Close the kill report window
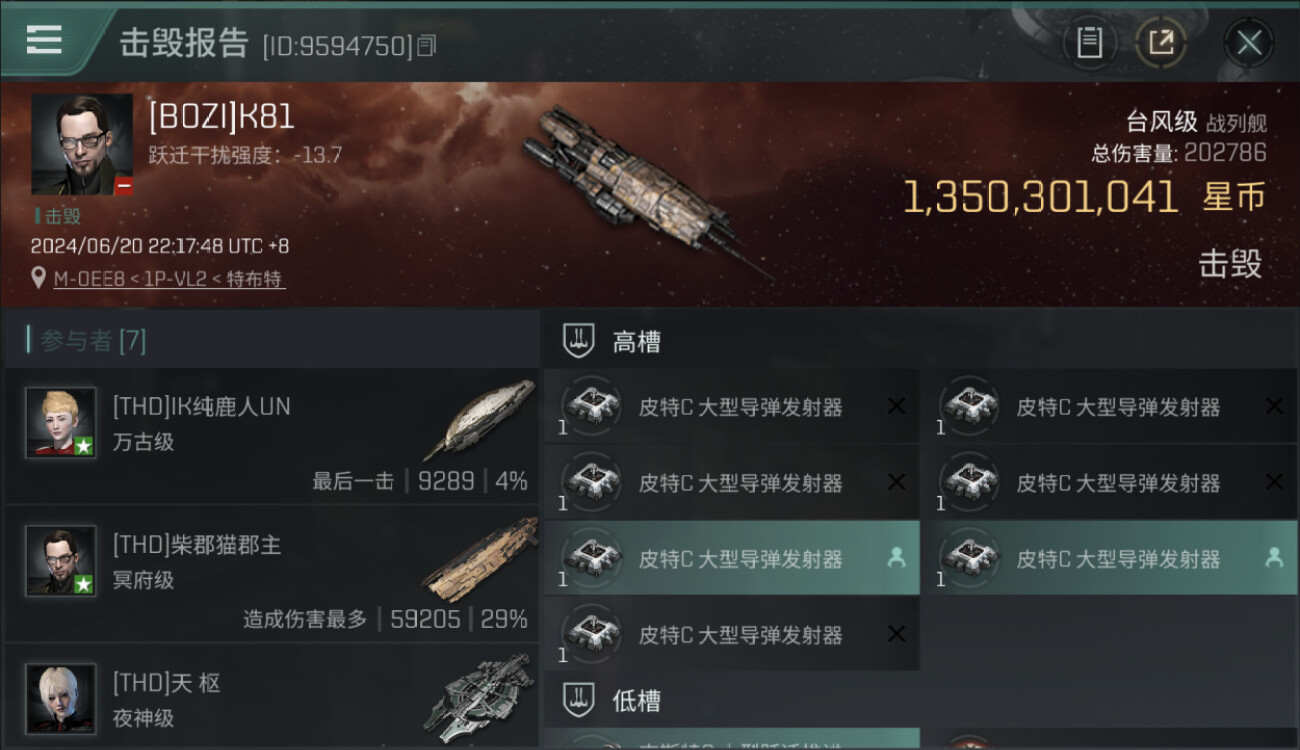Viewport: 1300px width, 750px height. (1248, 43)
